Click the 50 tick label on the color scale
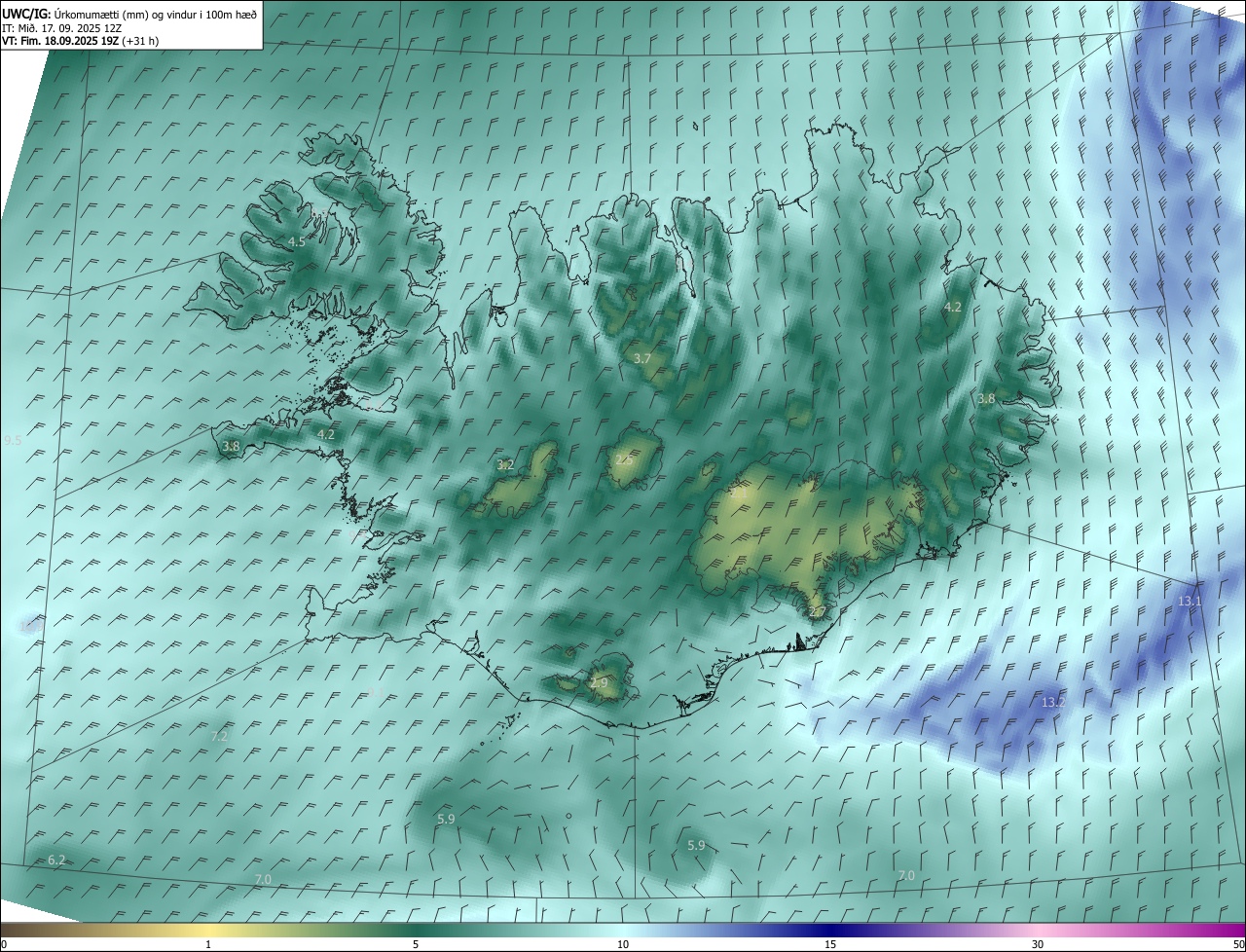This screenshot has width=1246, height=952. (1238, 945)
